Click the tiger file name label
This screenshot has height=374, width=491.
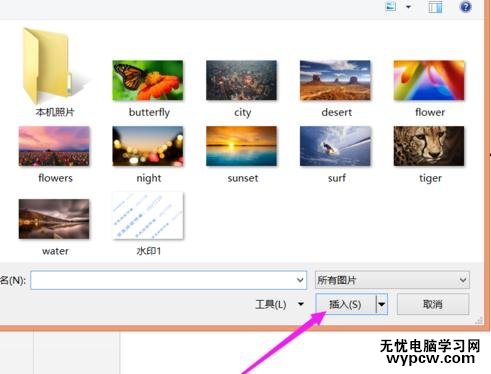click(x=430, y=178)
